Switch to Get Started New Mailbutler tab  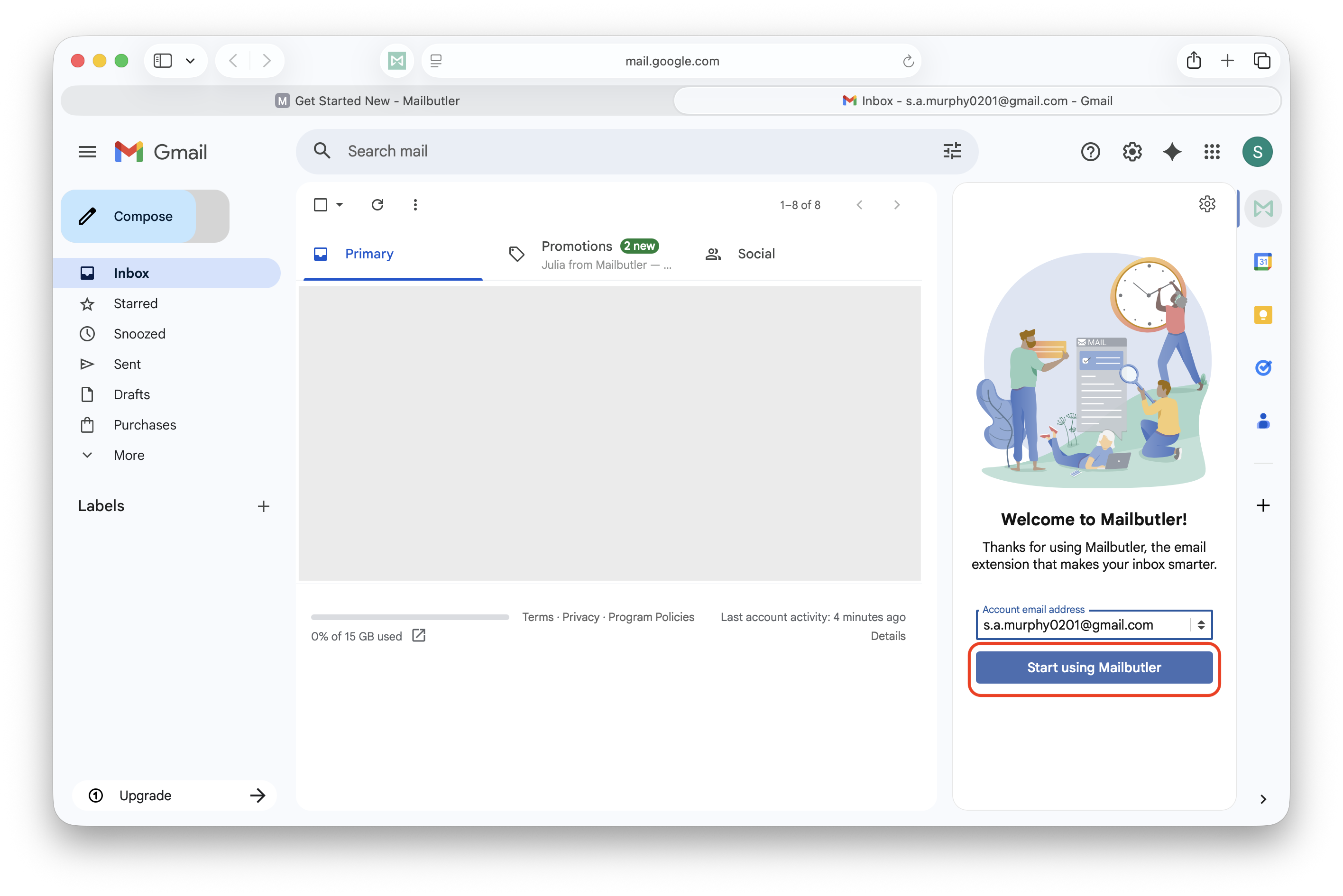[x=368, y=101]
